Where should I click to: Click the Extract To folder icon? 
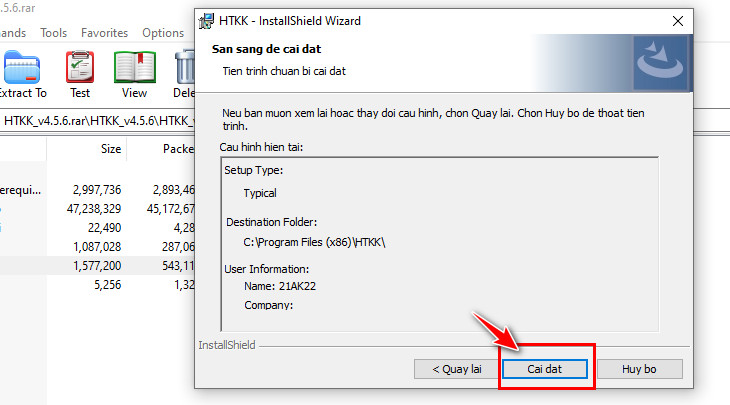[x=22, y=68]
